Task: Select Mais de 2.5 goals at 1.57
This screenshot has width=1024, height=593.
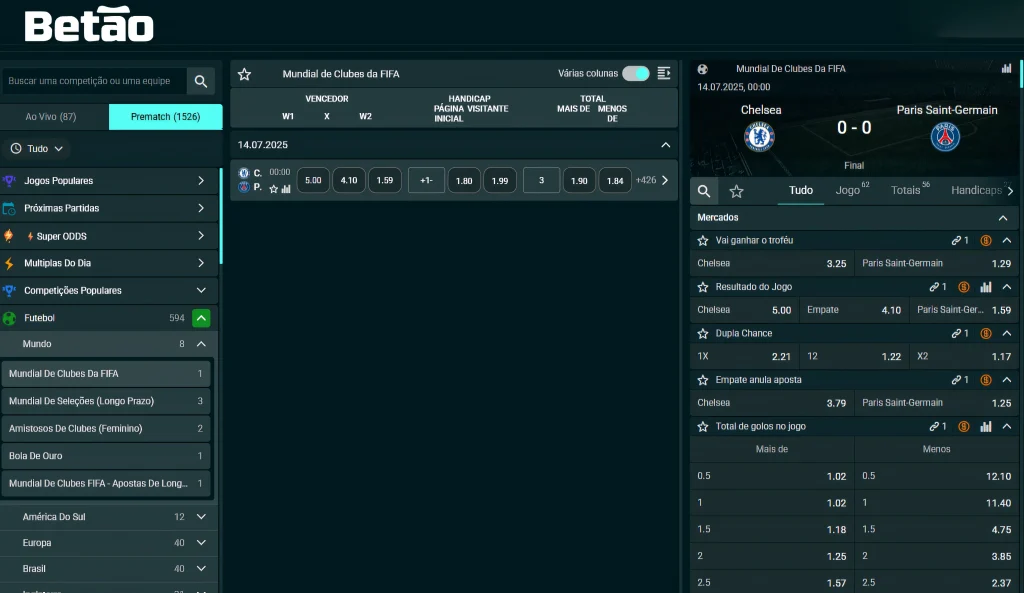Action: pyautogui.click(x=771, y=583)
